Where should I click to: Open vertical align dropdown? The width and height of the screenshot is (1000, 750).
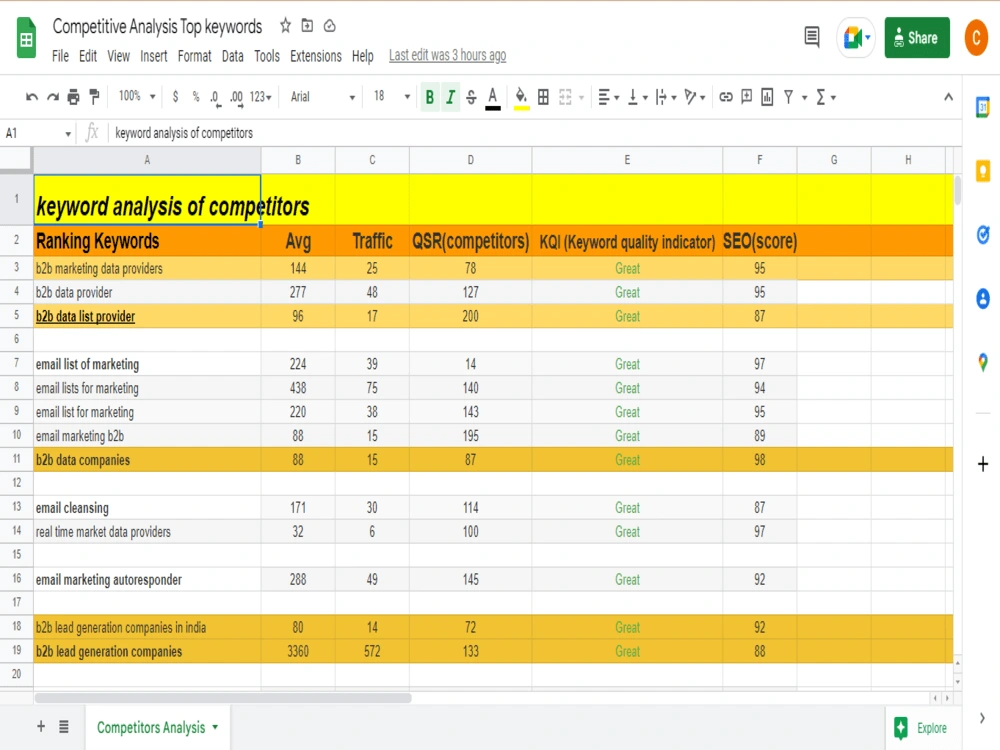tap(637, 97)
